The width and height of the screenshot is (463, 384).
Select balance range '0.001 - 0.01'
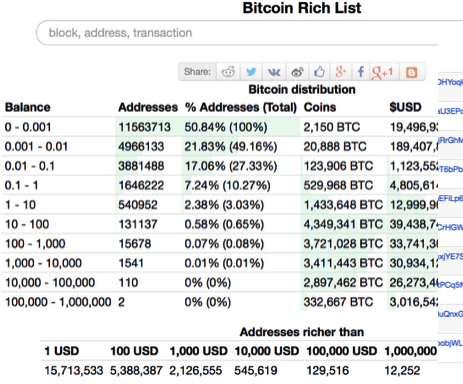click(x=36, y=146)
